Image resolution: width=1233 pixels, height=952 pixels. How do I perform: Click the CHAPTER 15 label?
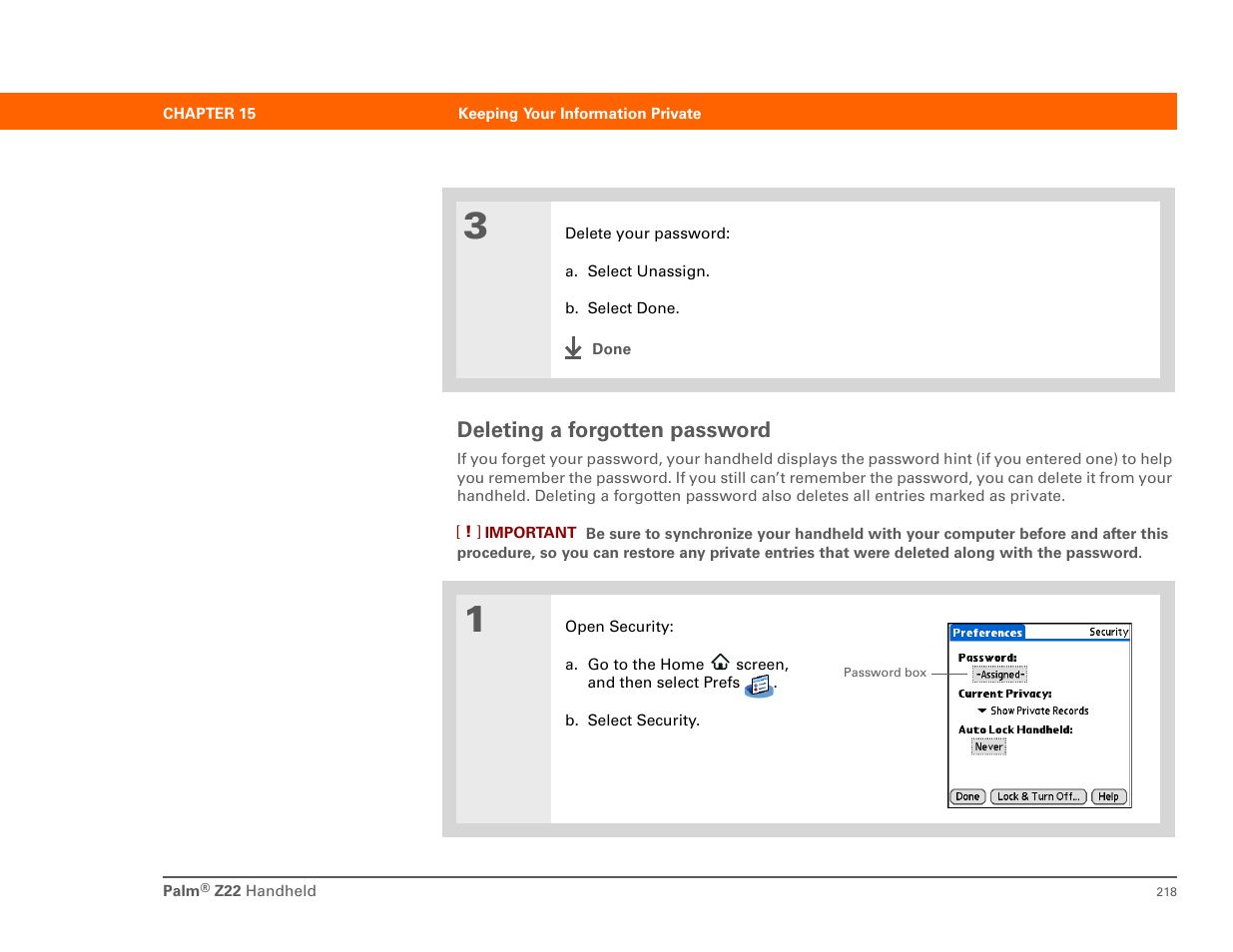click(x=209, y=114)
